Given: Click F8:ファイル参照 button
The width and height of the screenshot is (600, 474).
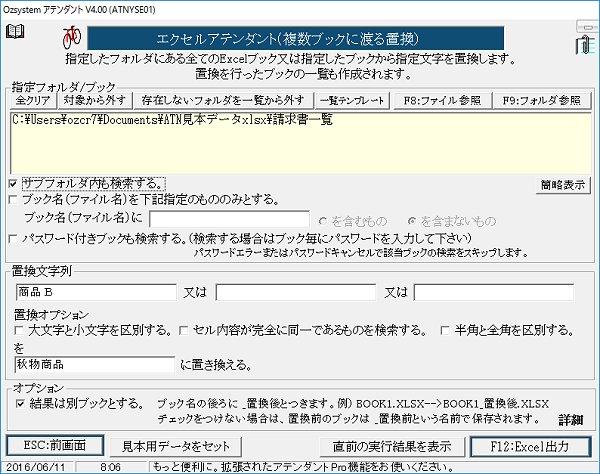Looking at the screenshot, I should tap(442, 101).
